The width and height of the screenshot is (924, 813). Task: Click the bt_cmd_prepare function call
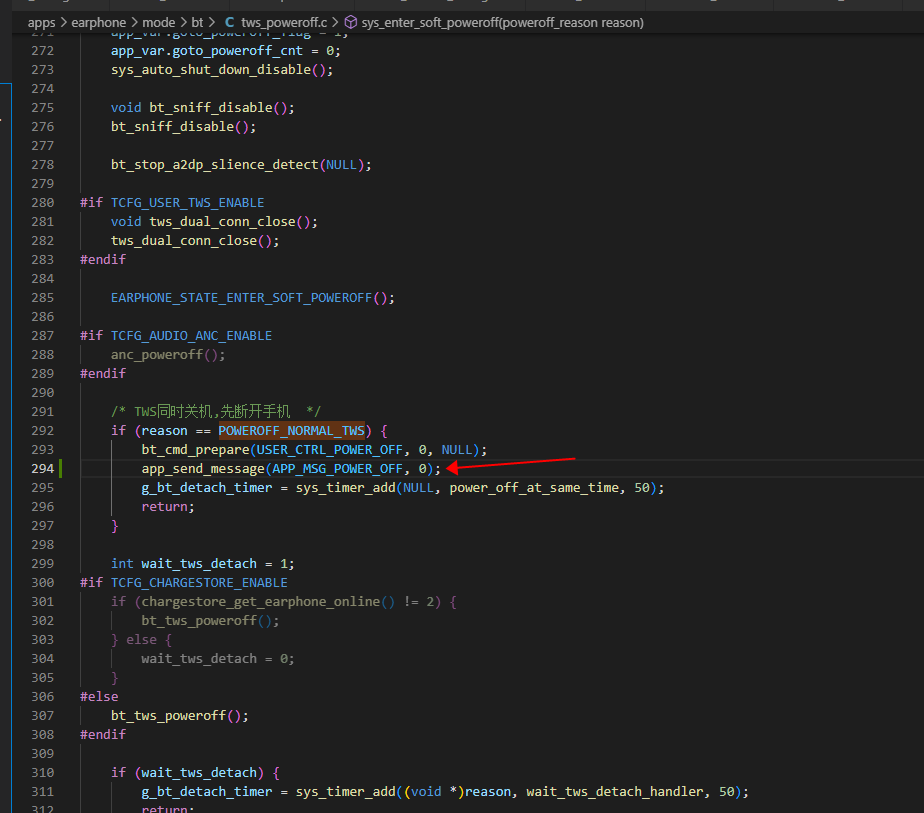click(x=196, y=450)
